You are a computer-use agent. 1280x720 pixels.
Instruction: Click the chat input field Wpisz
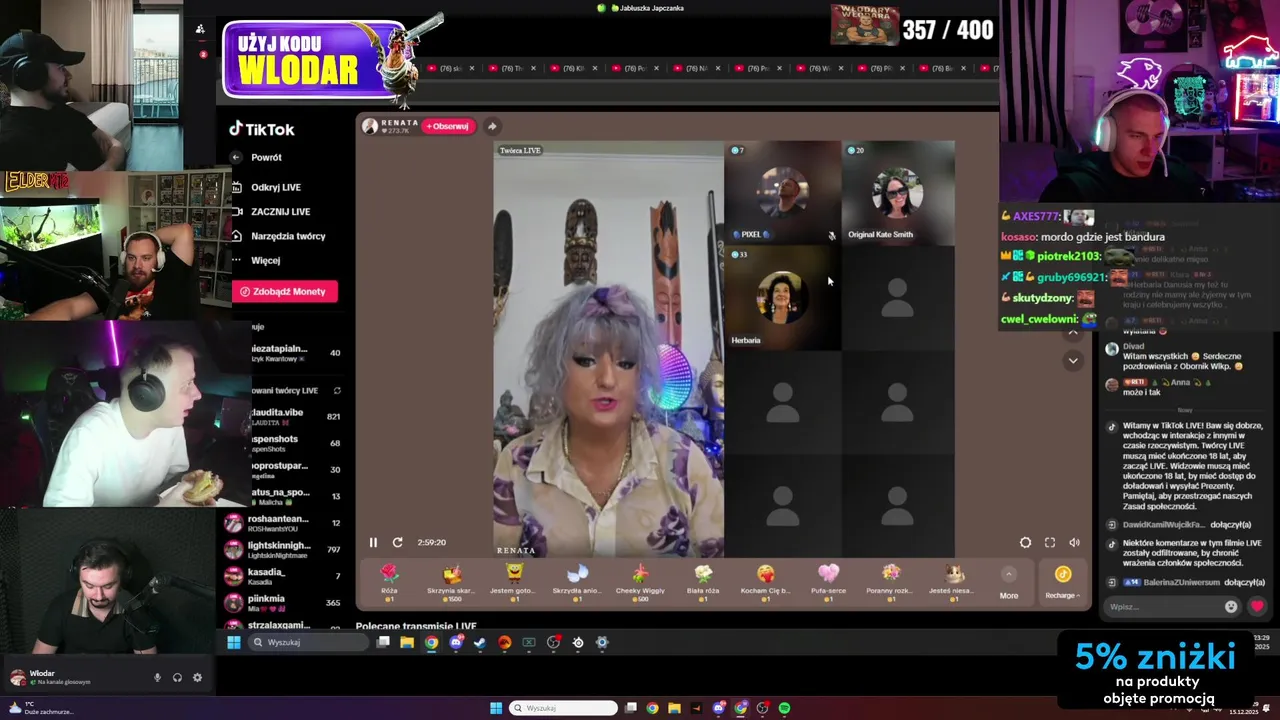1163,606
